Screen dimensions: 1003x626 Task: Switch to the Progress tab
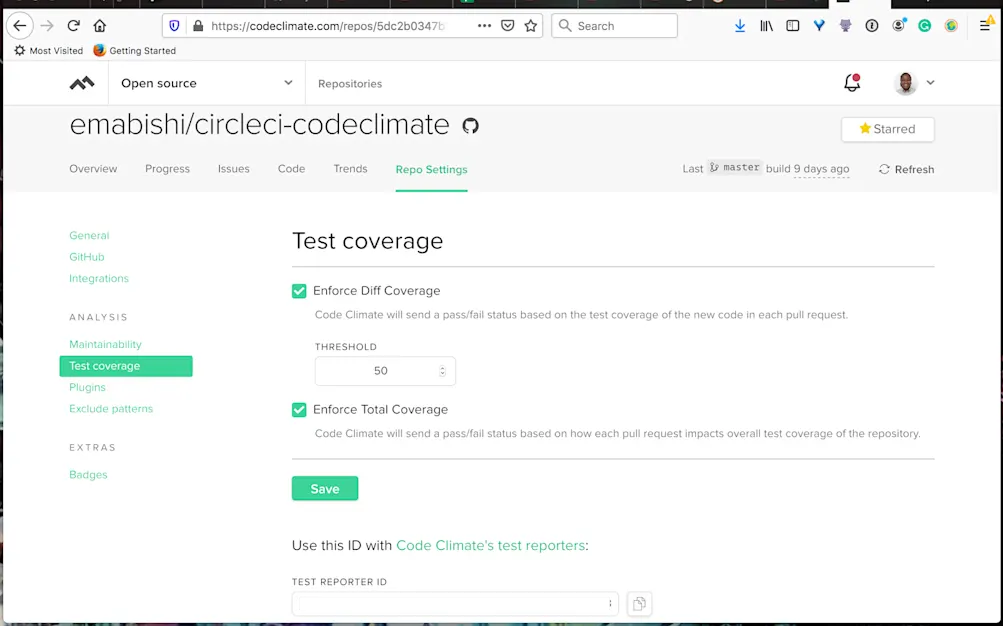point(168,169)
